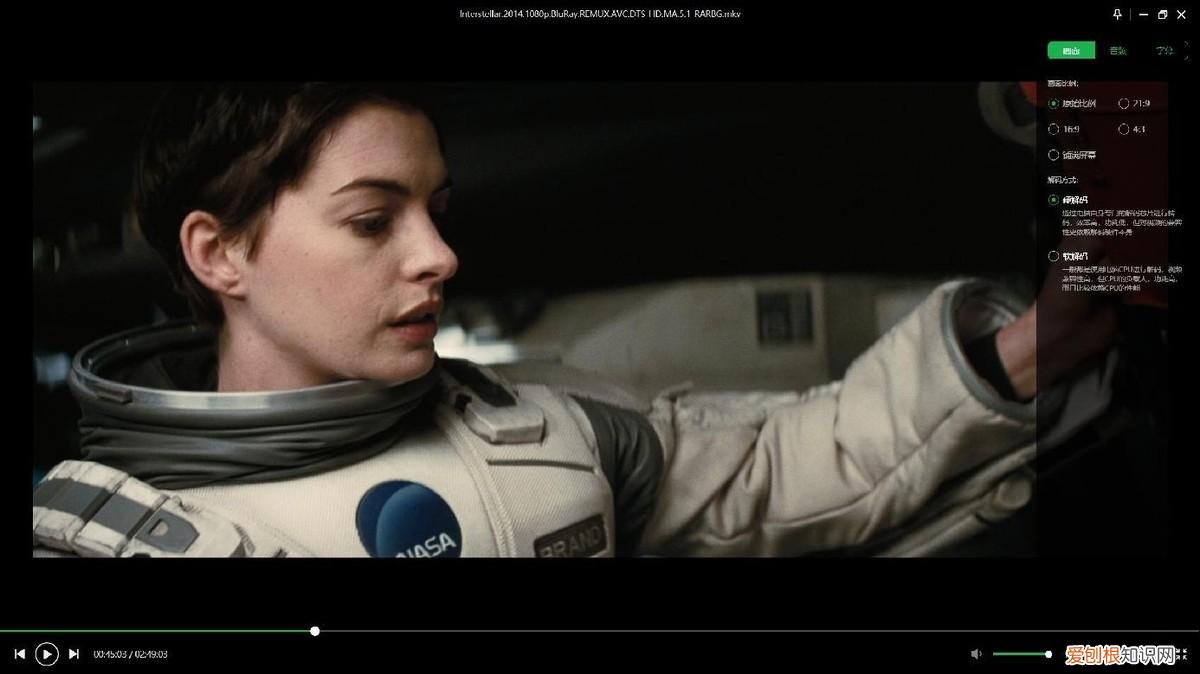Viewport: 1200px width, 674px height.
Task: Pin the player window on top
Action: pos(1117,15)
